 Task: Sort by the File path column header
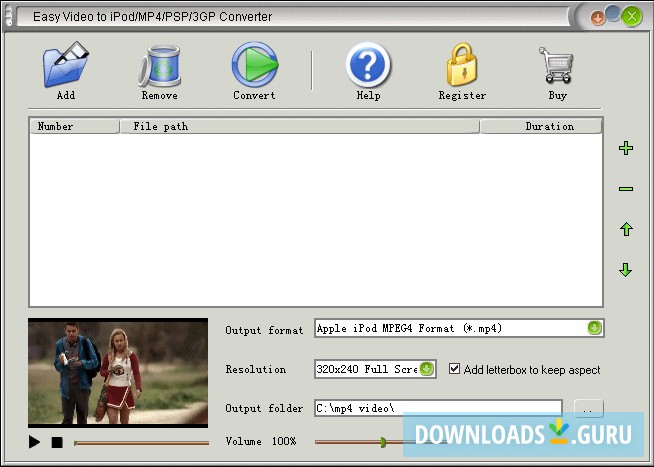click(299, 126)
